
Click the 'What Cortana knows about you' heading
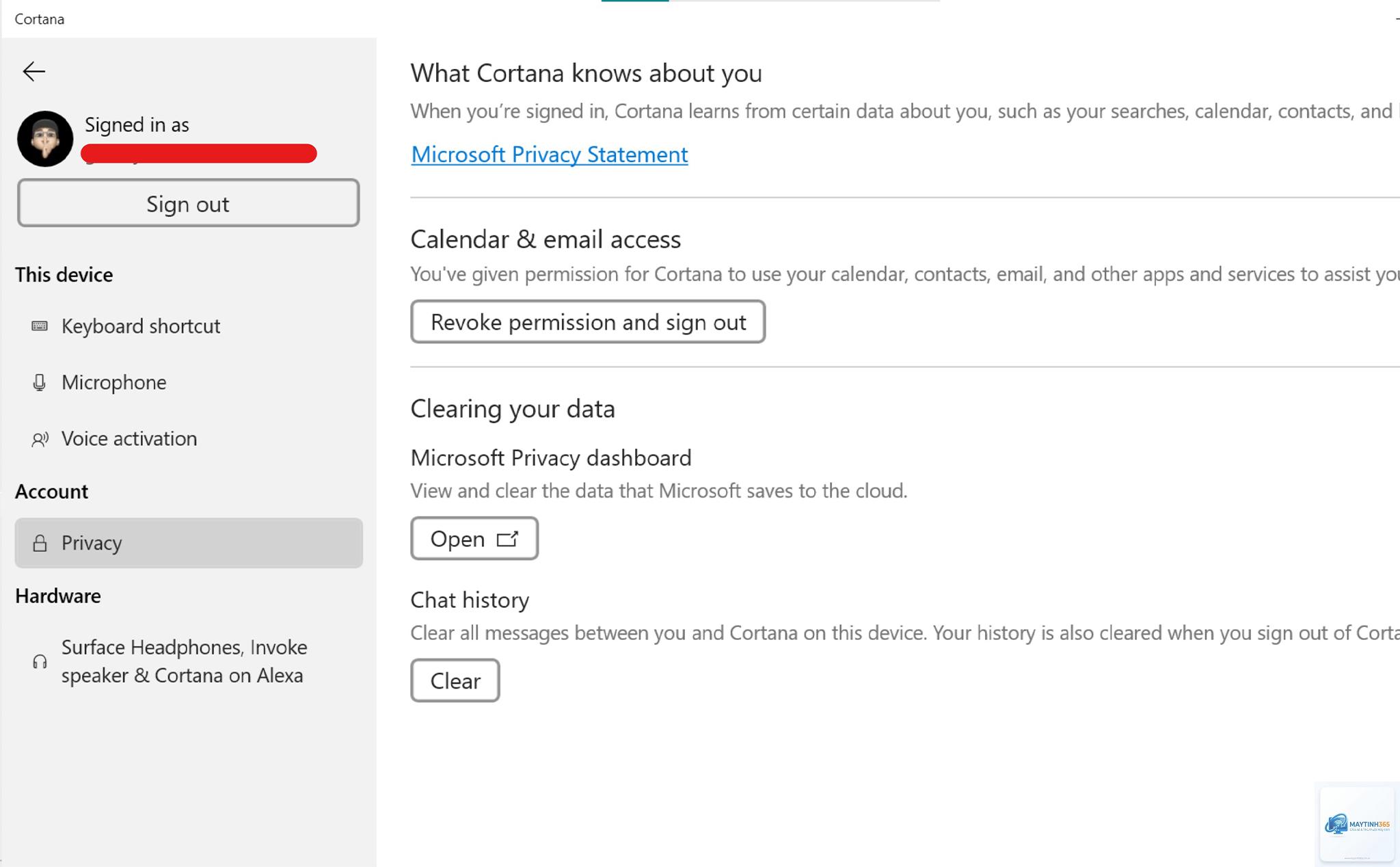coord(587,73)
